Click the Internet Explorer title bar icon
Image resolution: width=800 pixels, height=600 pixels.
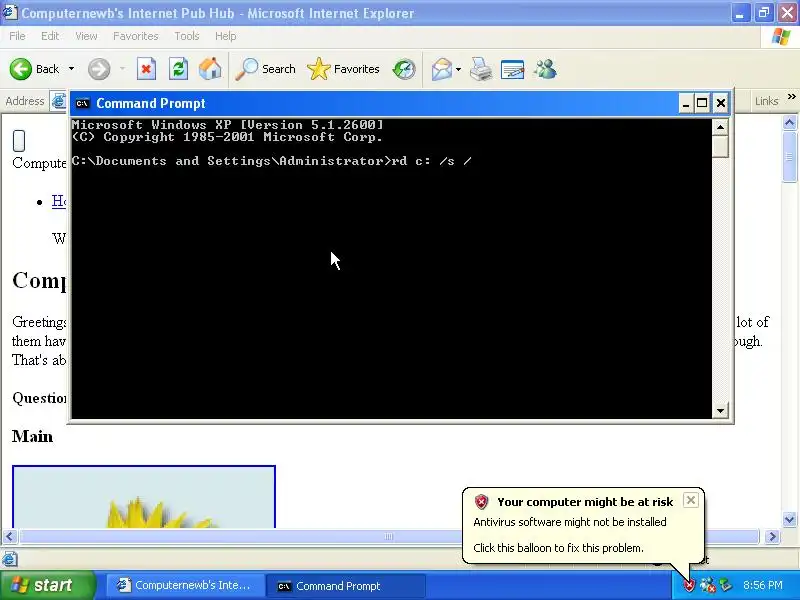pos(10,12)
